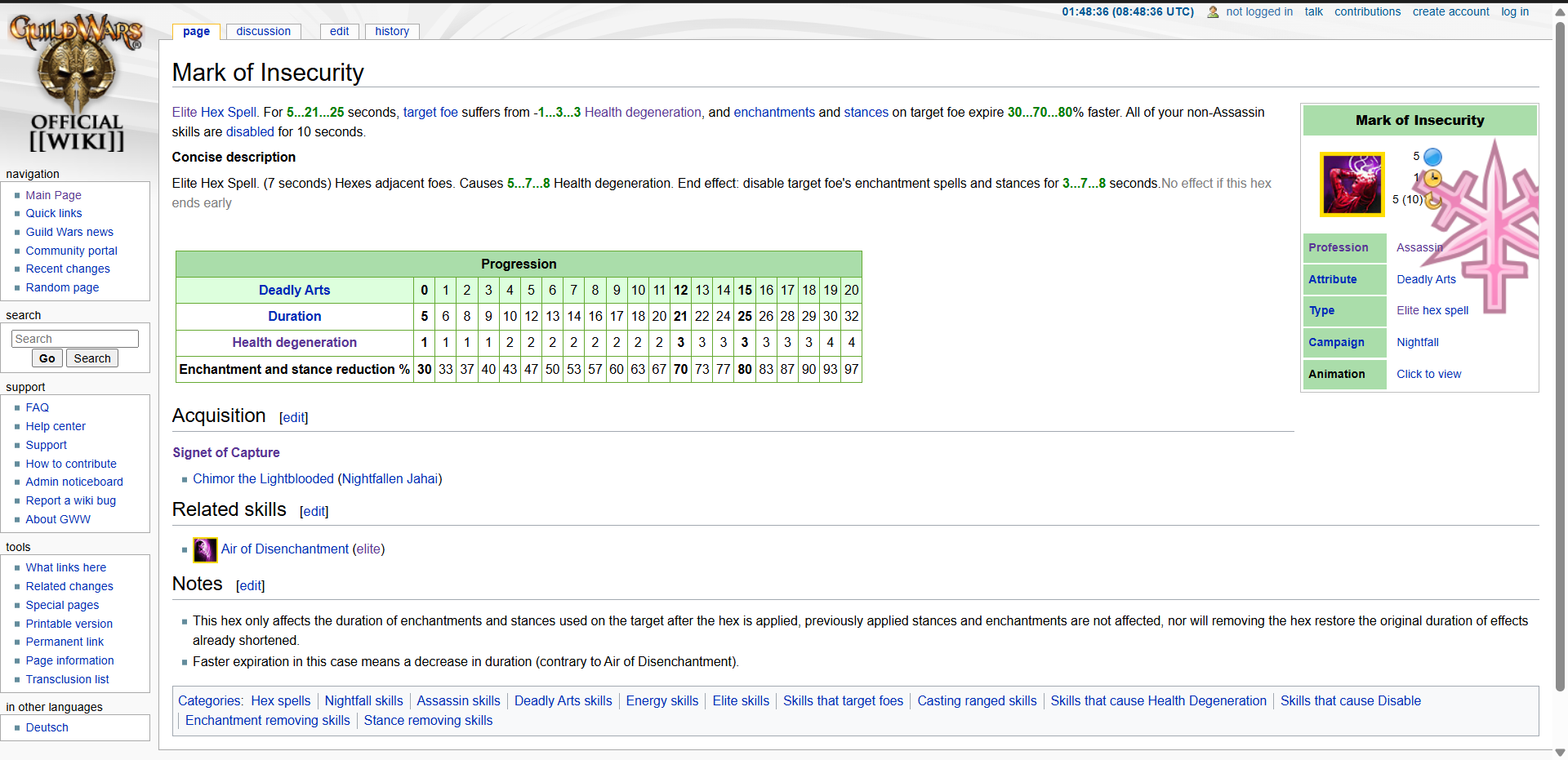Edit the Related skills section
This screenshot has width=1568, height=760.
[x=314, y=512]
